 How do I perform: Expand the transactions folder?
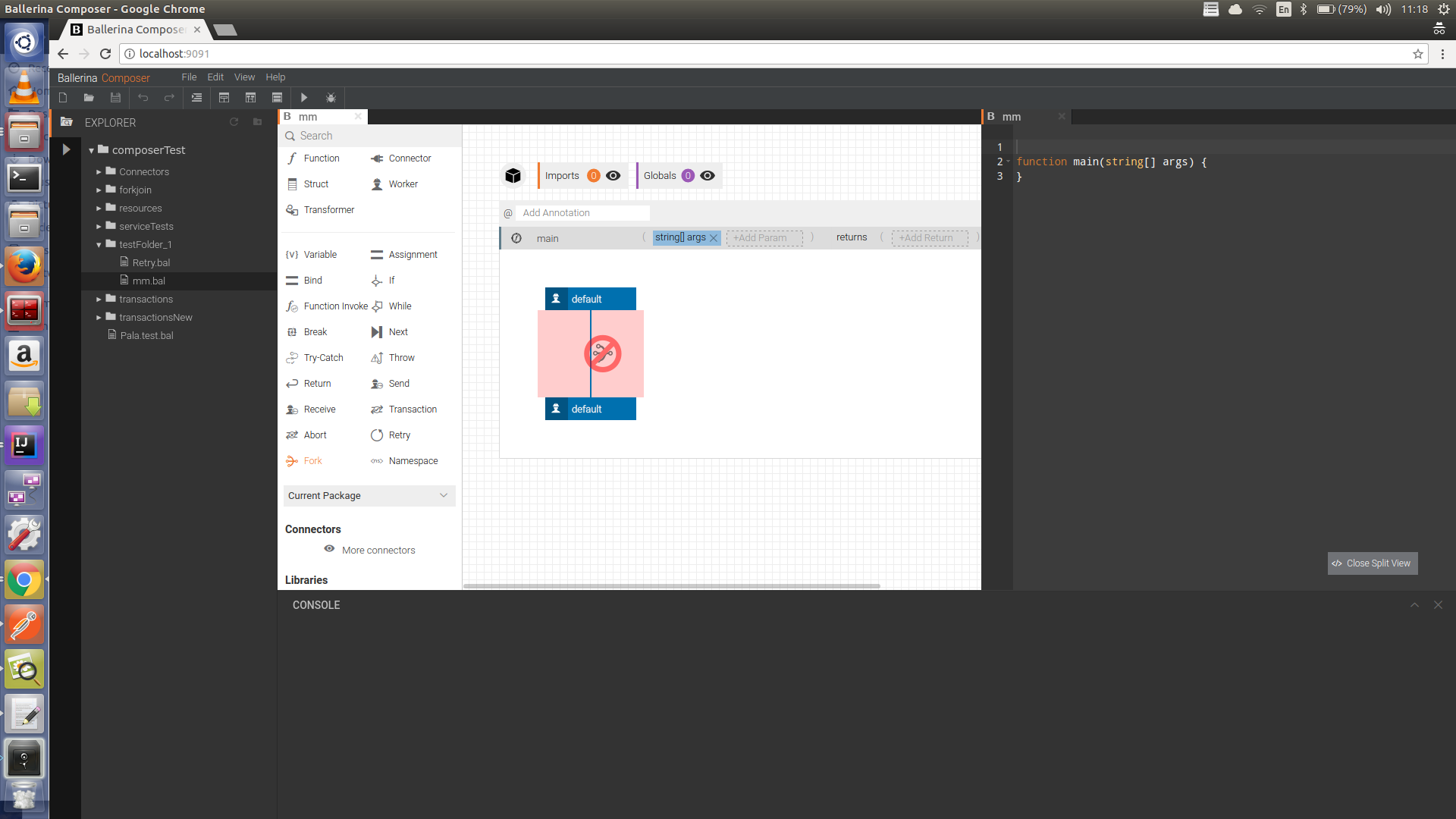pyautogui.click(x=99, y=300)
